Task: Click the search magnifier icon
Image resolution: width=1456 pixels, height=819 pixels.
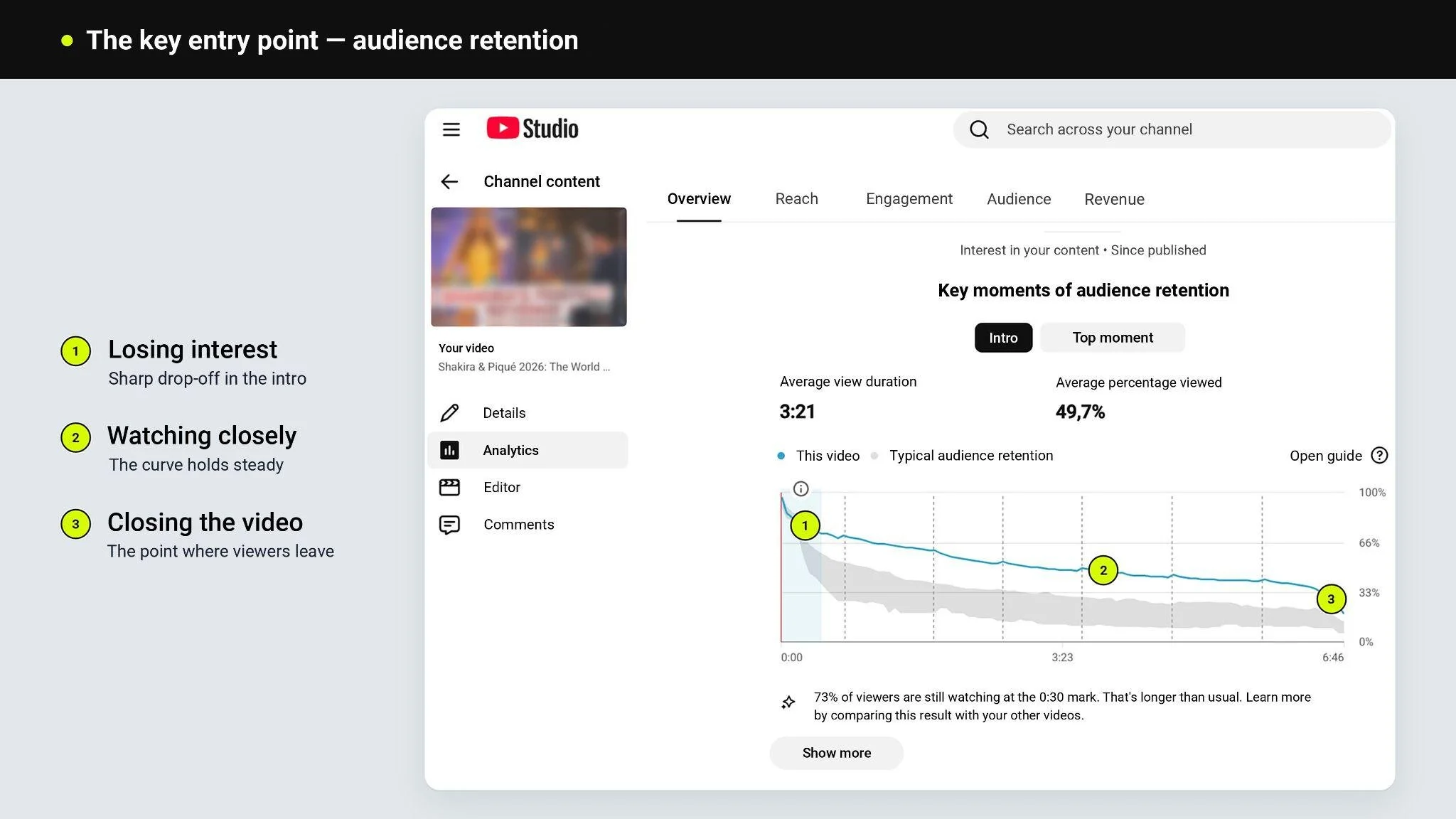Action: (979, 129)
